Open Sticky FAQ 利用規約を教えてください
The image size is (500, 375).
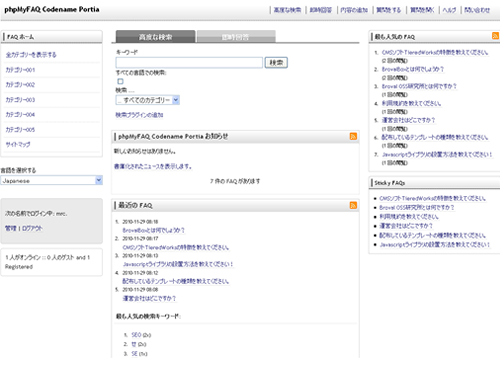coord(409,217)
